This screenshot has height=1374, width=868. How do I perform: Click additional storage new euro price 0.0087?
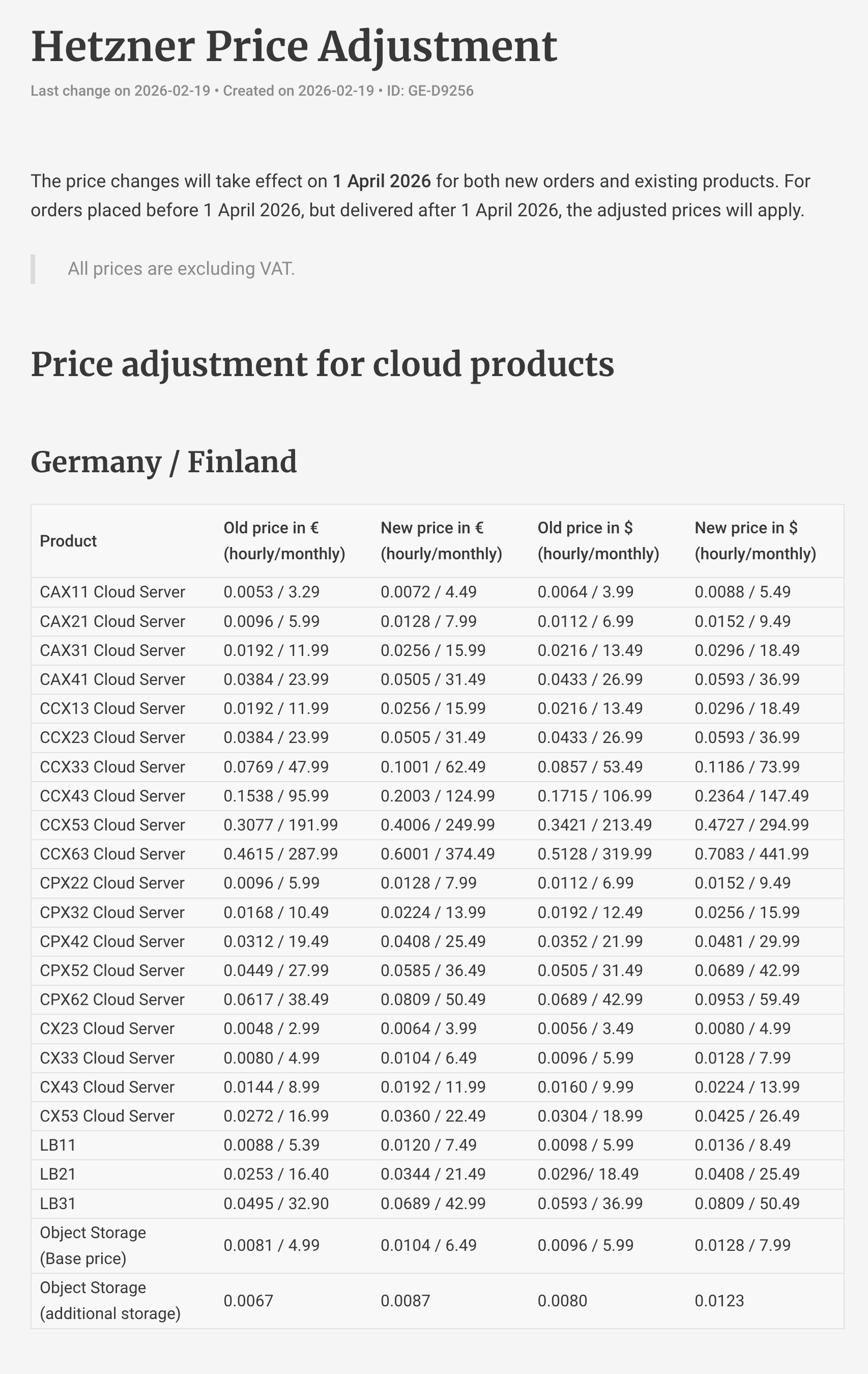click(x=405, y=1301)
